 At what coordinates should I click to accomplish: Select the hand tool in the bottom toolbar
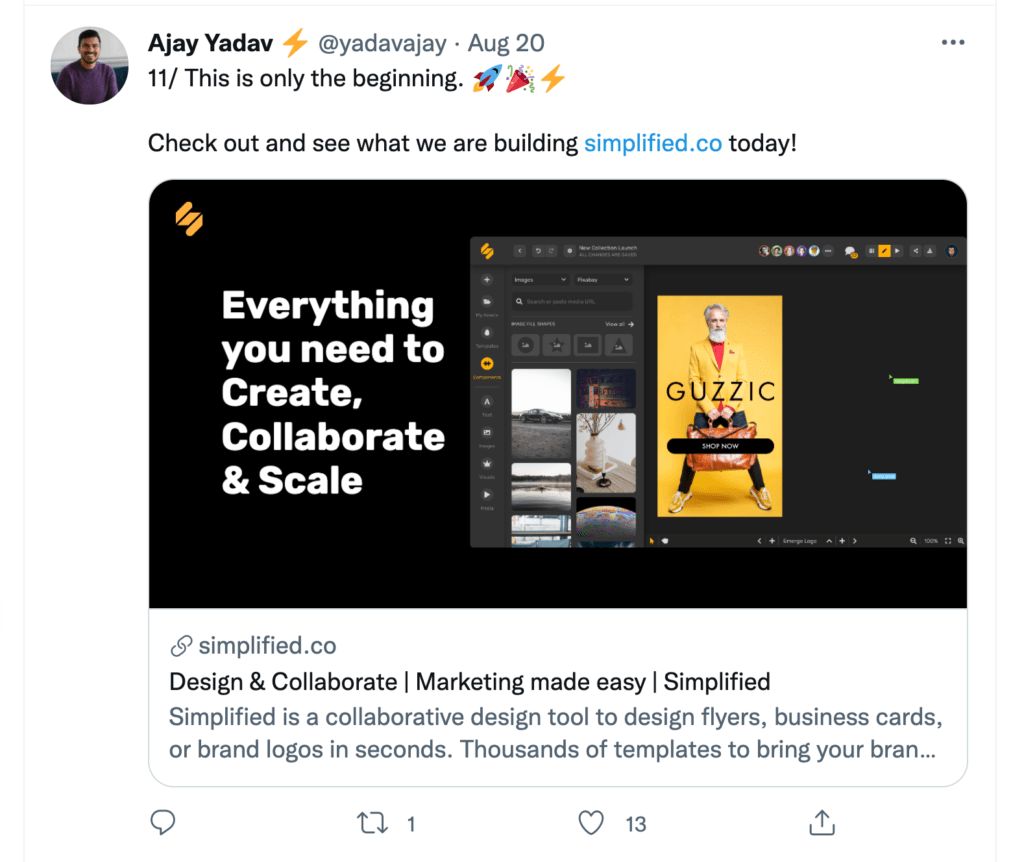664,541
